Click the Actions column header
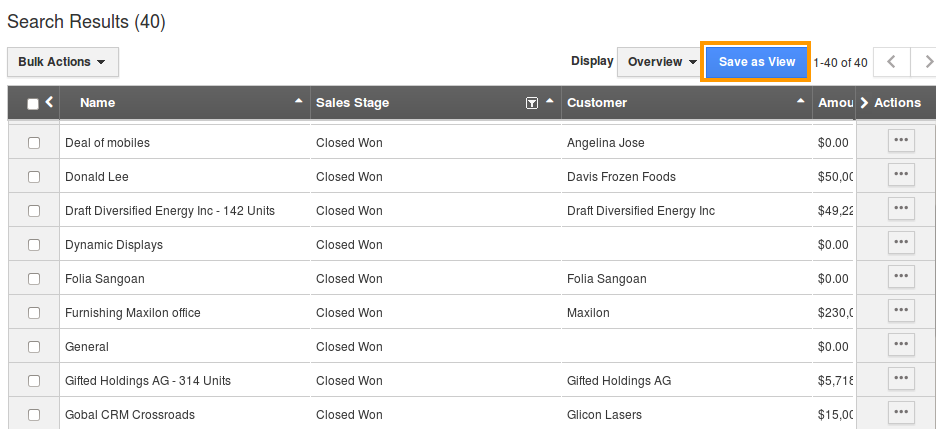The width and height of the screenshot is (936, 429). point(897,103)
